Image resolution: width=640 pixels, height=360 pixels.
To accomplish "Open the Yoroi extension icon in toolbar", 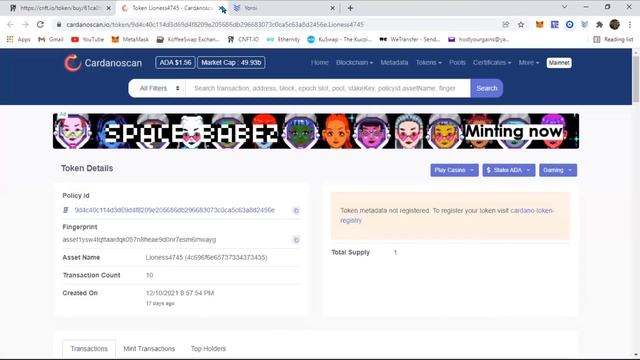I will click(584, 24).
